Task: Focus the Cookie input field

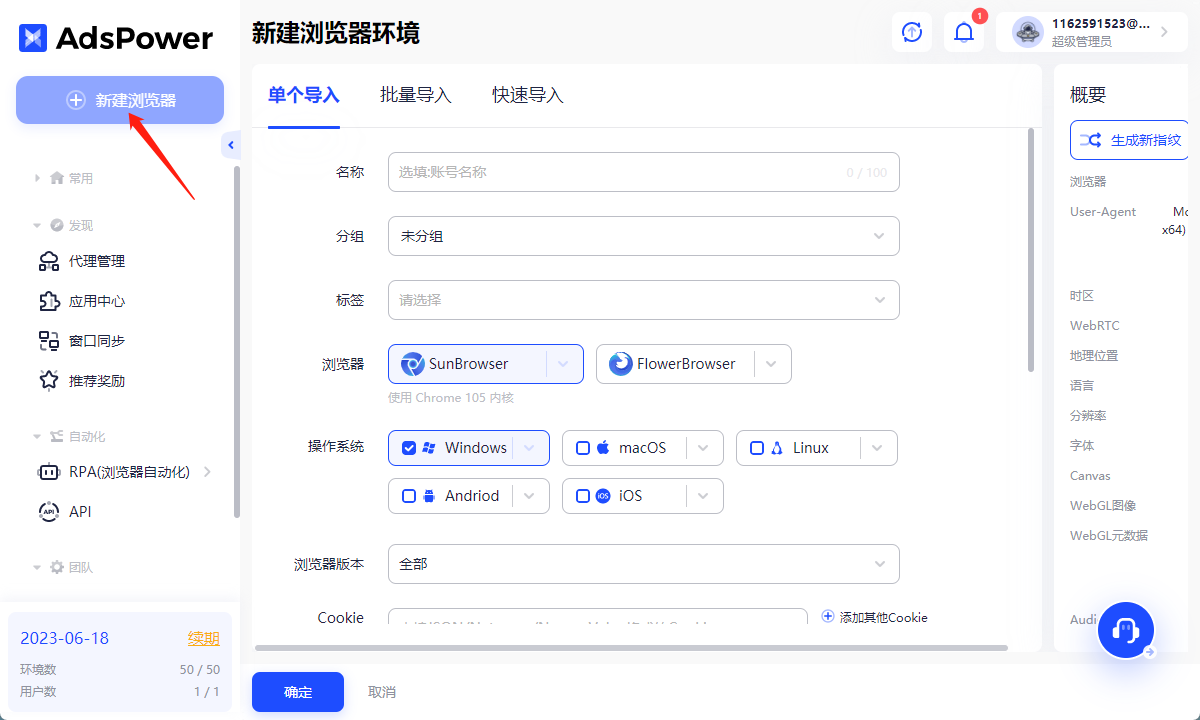Action: 598,618
